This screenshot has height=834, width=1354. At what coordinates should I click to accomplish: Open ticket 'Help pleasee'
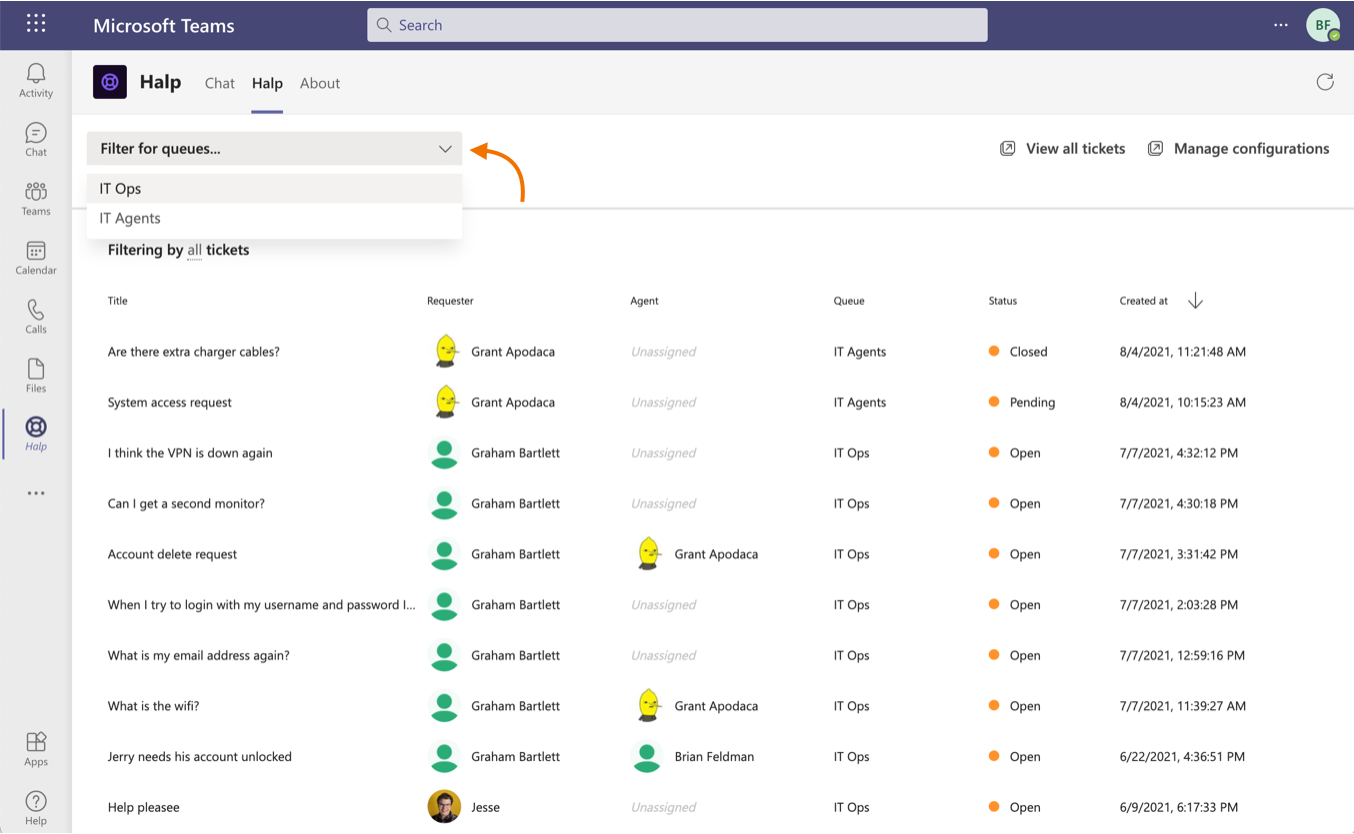pos(144,807)
